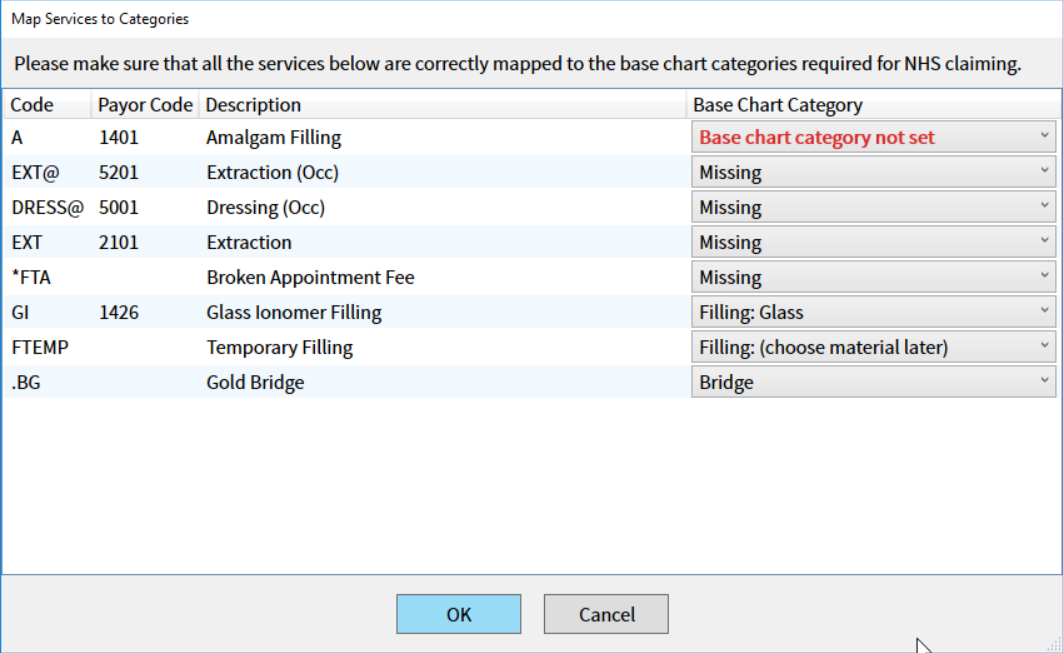This screenshot has width=1063, height=653.
Task: Click payor code 5001
Action: coord(119,207)
